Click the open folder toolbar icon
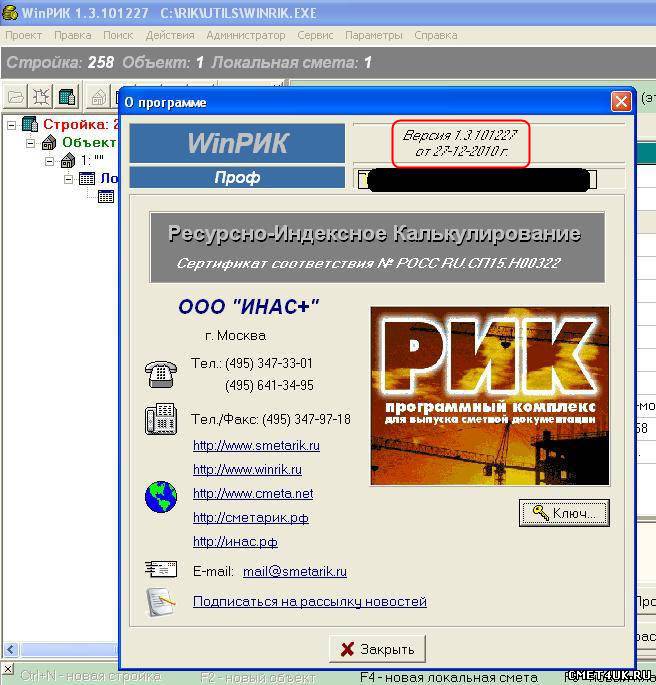This screenshot has height=685, width=656. click(16, 97)
